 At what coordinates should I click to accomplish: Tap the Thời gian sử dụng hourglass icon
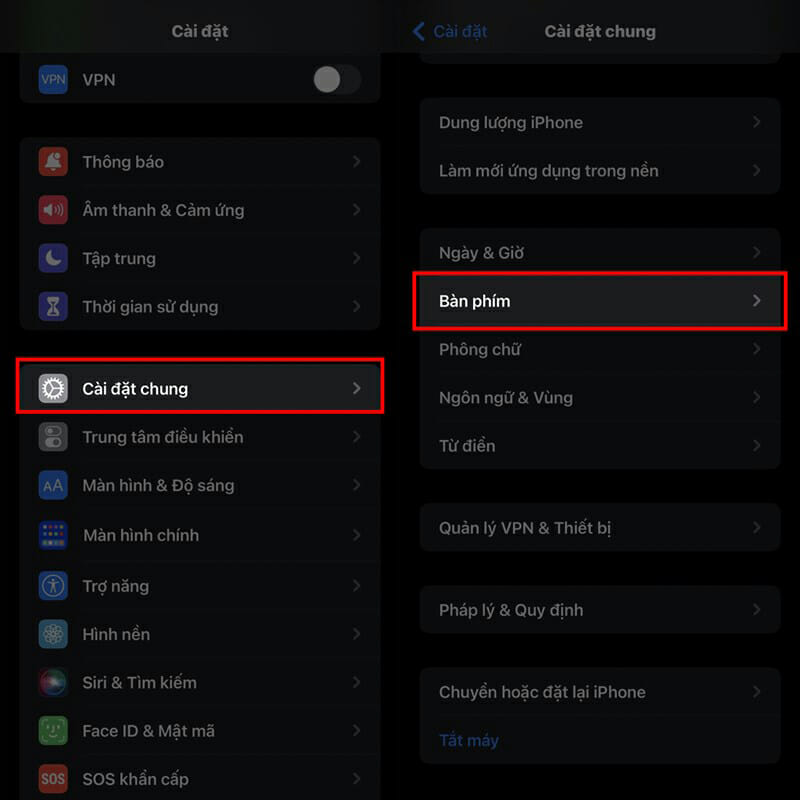(53, 307)
